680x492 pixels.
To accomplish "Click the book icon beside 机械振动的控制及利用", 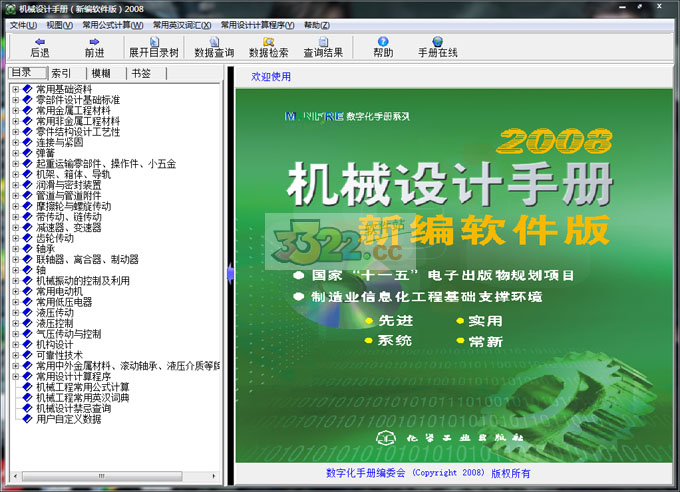I will pos(27,281).
